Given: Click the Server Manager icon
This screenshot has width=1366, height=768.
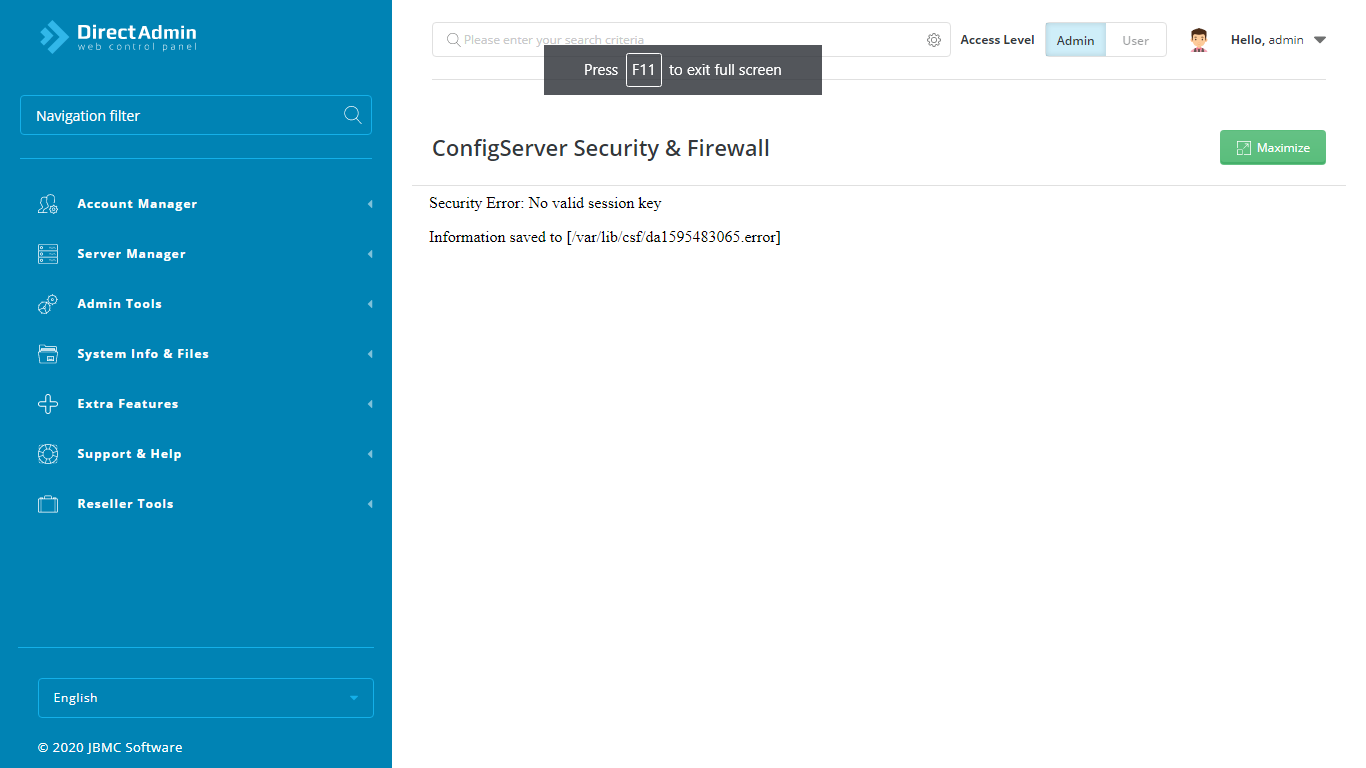Looking at the screenshot, I should [x=48, y=254].
